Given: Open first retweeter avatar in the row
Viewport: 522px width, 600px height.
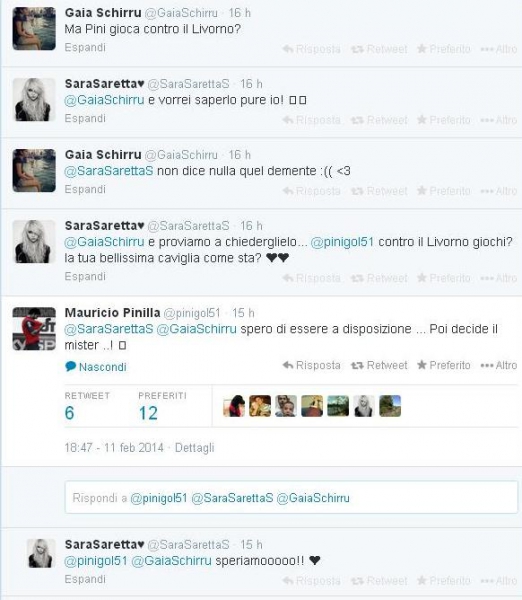Looking at the screenshot, I should tap(234, 406).
